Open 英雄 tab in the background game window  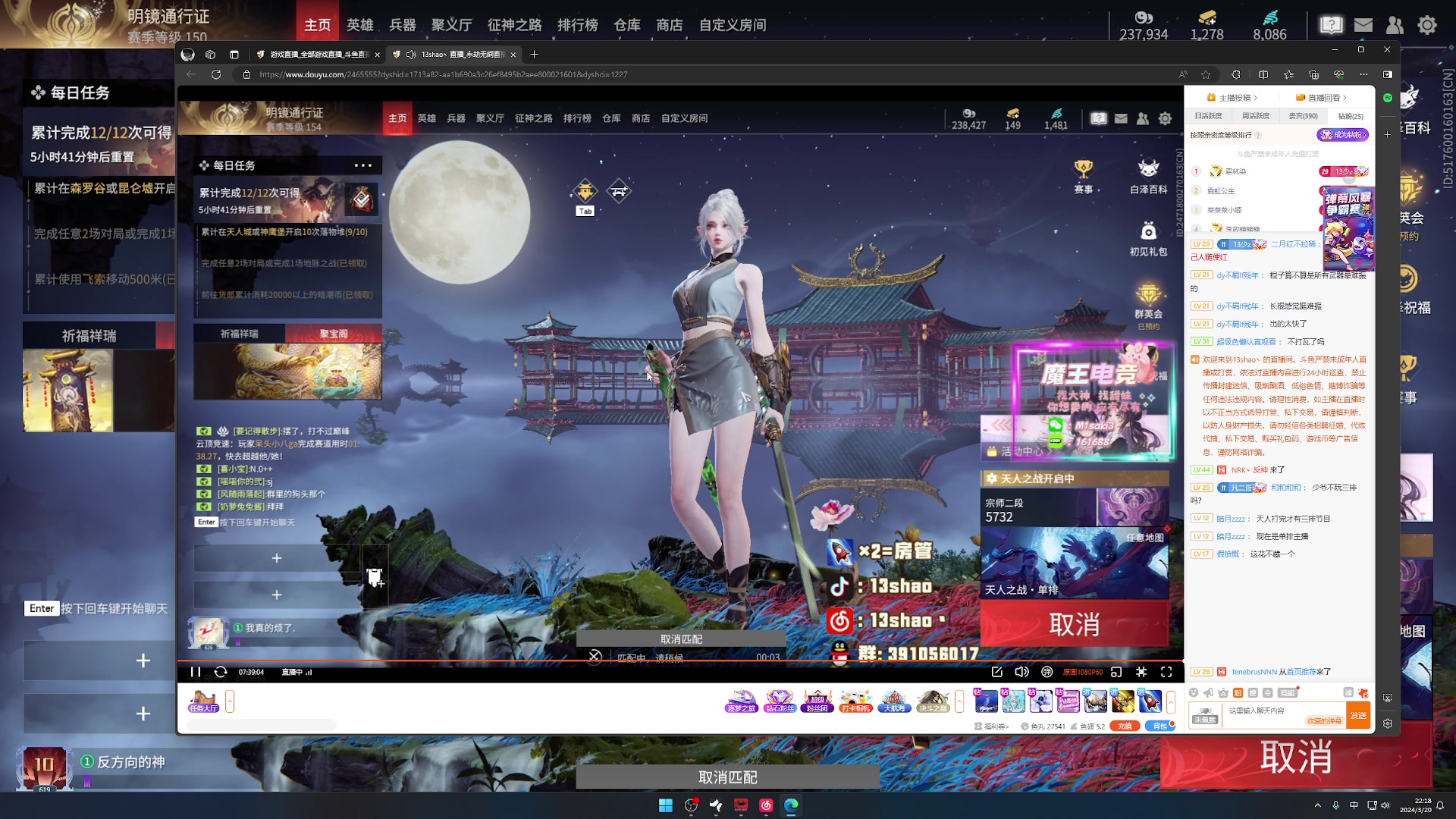360,25
